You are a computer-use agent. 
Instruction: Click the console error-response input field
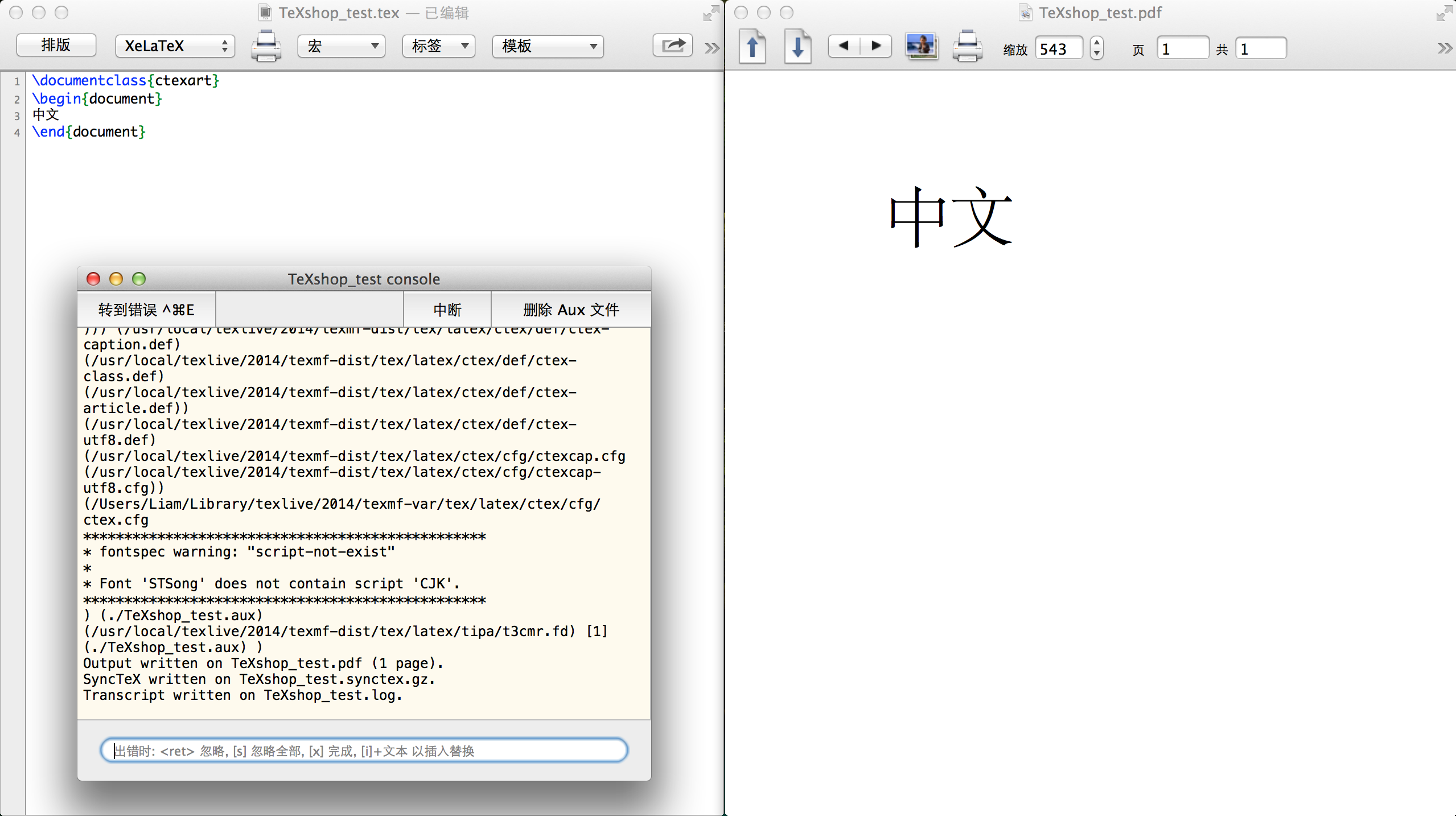364,751
